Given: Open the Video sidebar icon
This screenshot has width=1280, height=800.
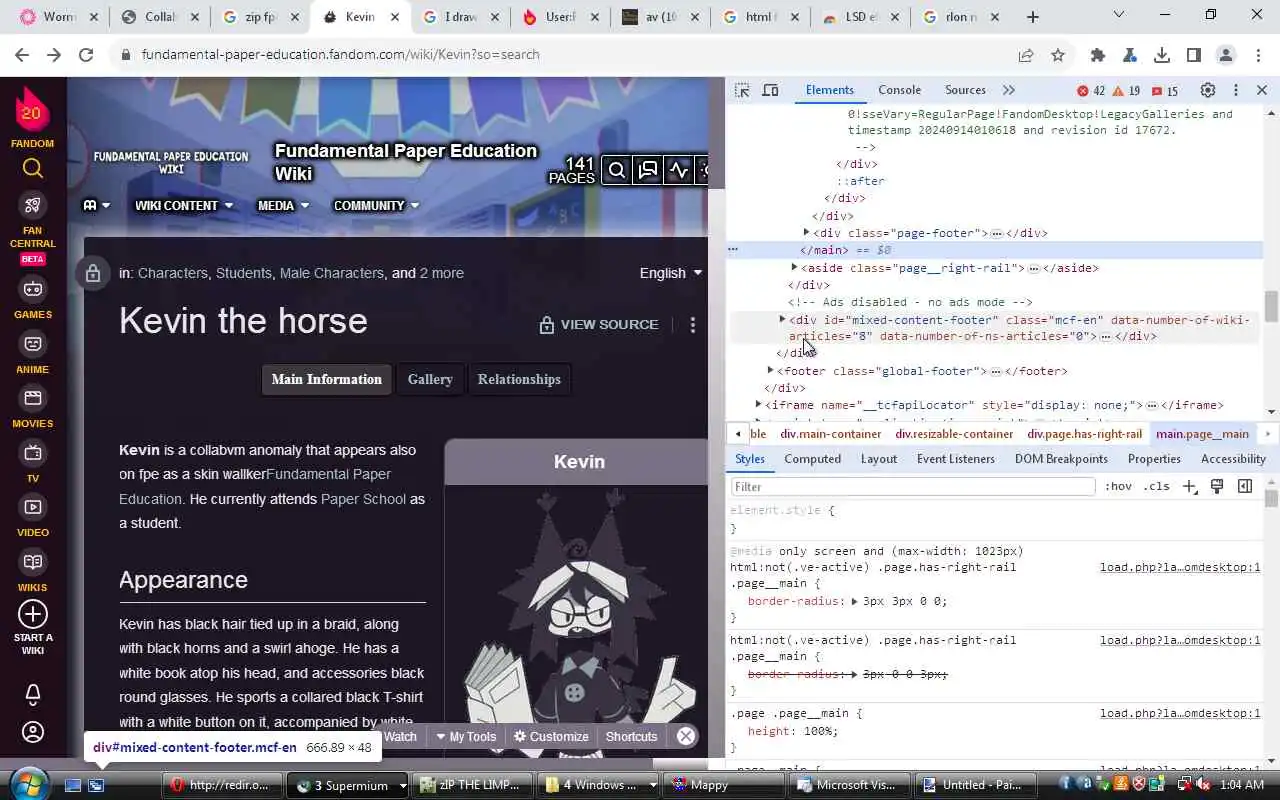Looking at the screenshot, I should (33, 507).
